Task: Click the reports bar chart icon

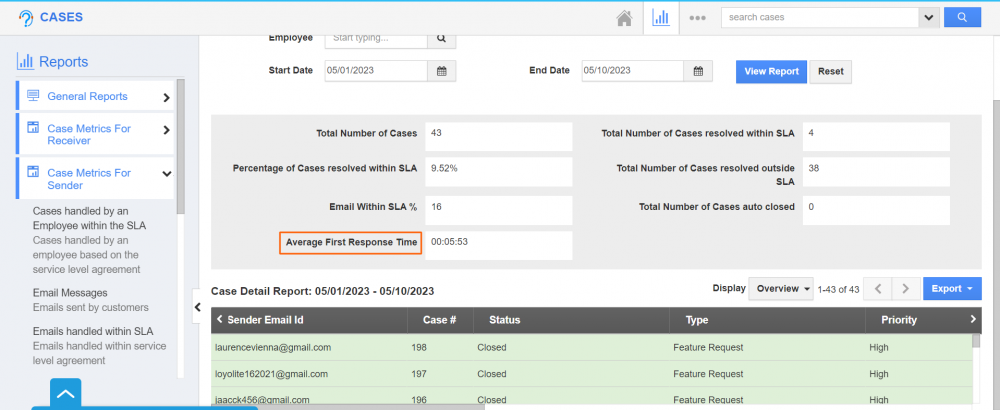Action: (x=660, y=18)
